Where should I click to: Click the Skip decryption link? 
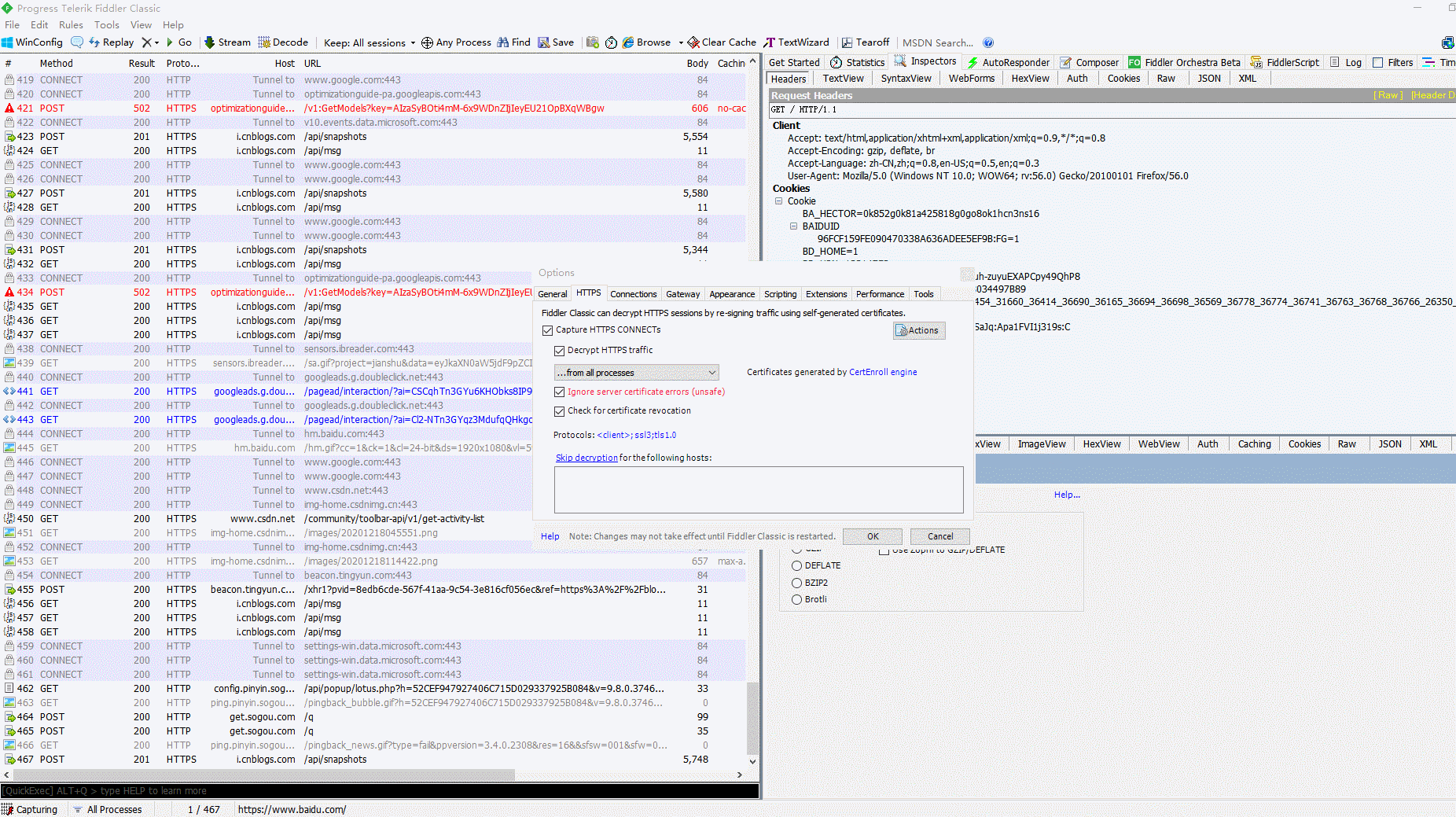586,458
